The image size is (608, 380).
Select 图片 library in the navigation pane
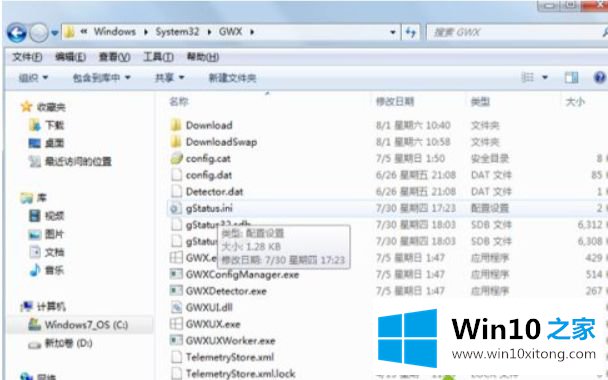coord(55,234)
